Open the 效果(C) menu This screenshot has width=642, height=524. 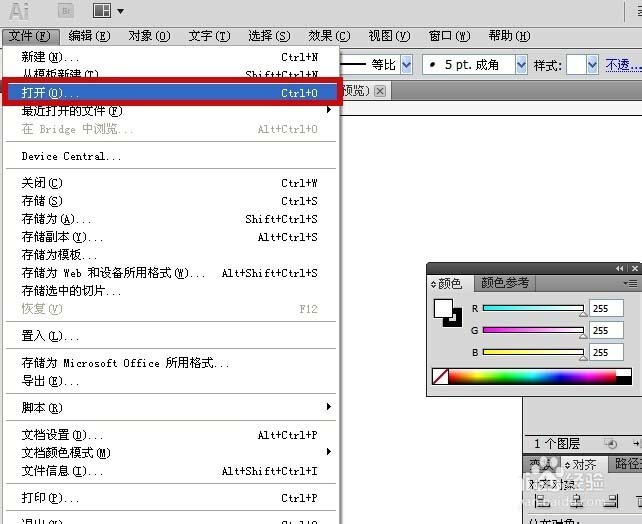[329, 36]
